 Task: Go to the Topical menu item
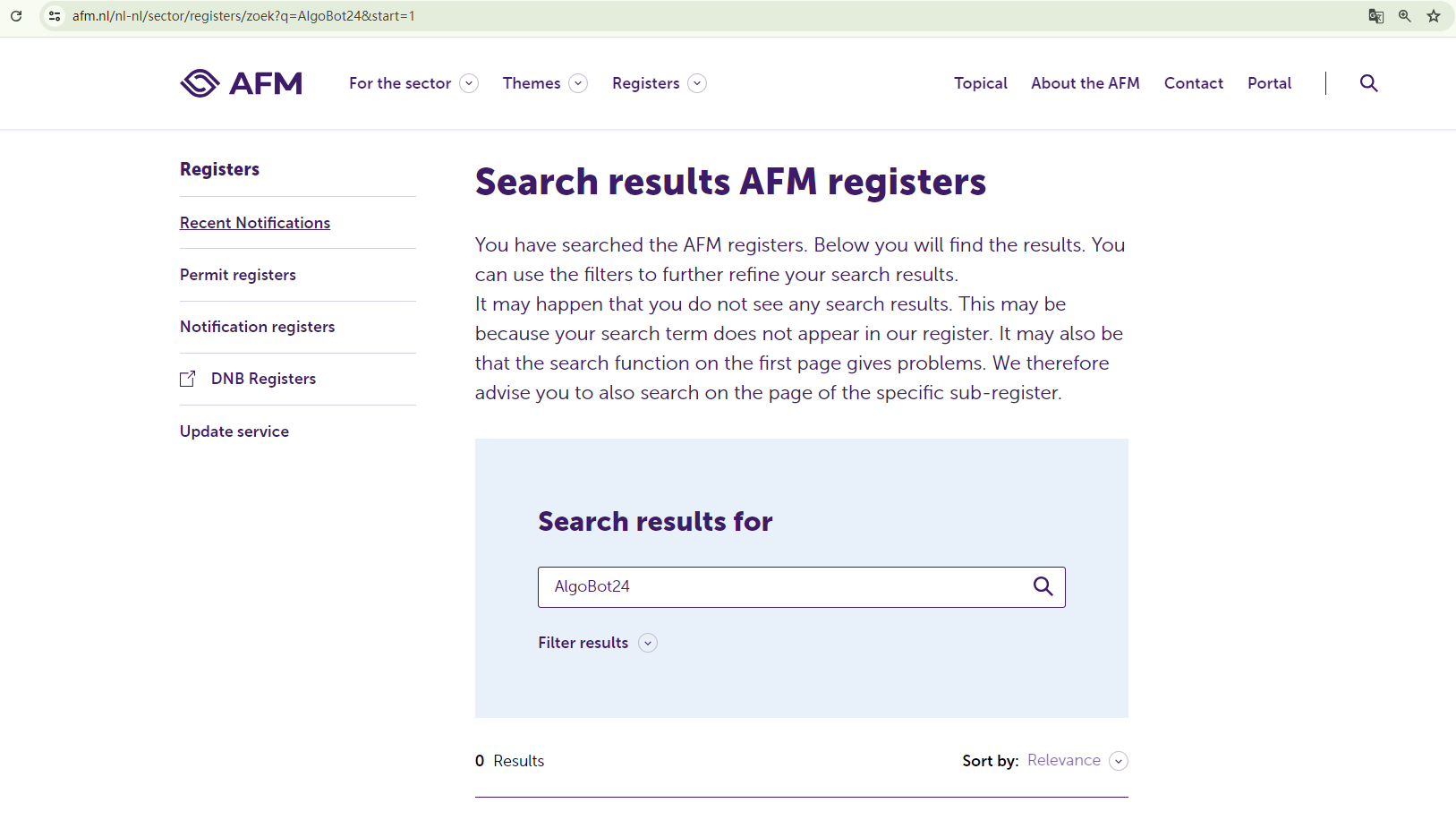[x=980, y=83]
